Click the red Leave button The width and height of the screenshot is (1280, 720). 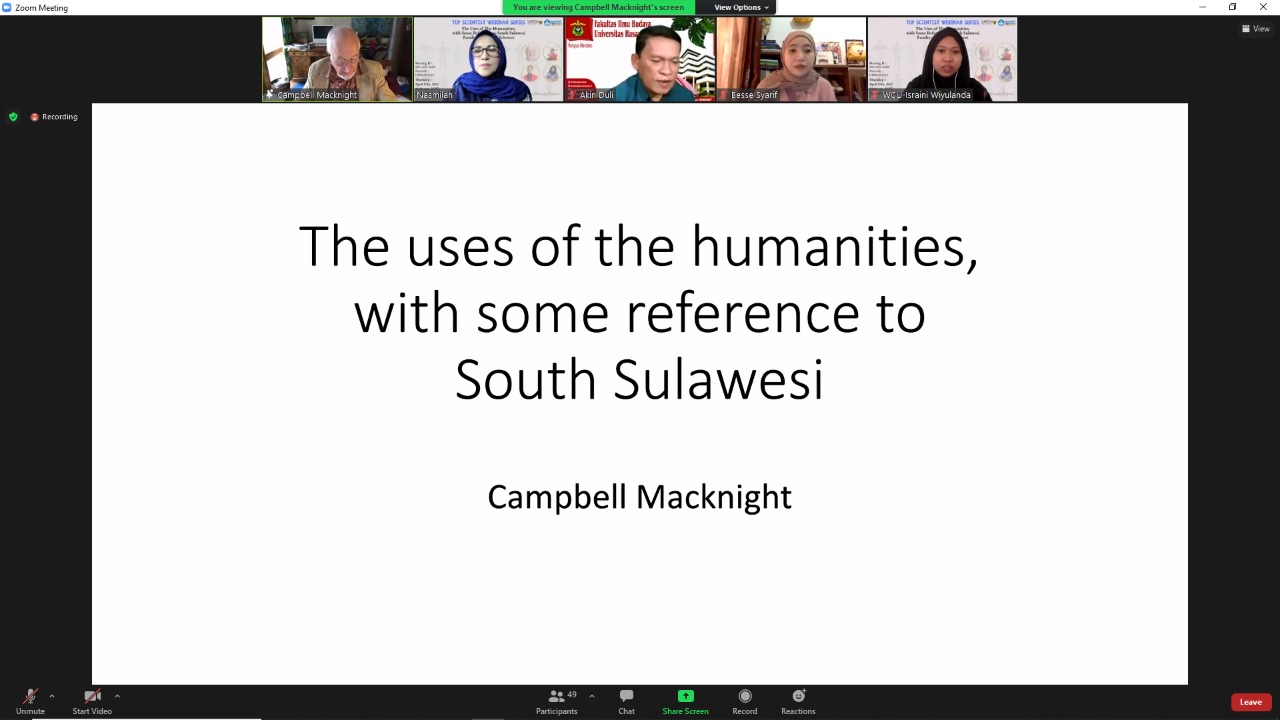(1251, 702)
